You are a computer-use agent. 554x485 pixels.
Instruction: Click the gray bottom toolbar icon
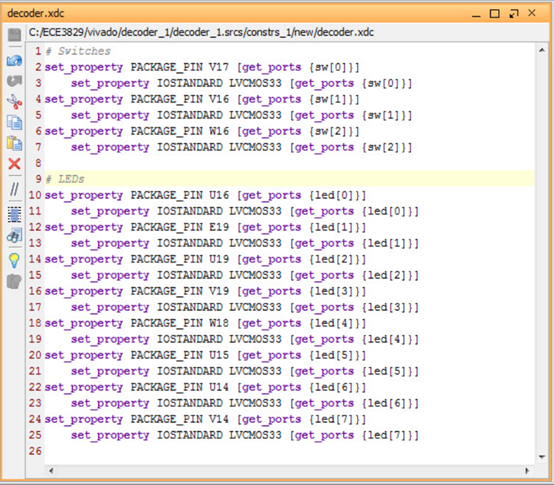tap(14, 282)
